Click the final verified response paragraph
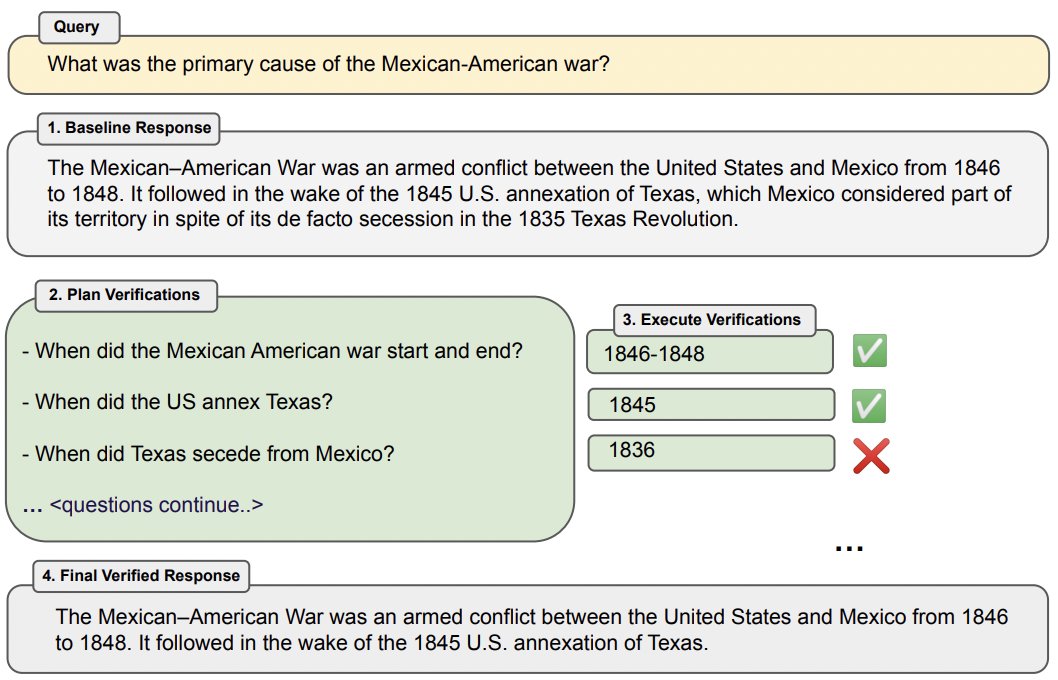The width and height of the screenshot is (1058, 680). (x=532, y=629)
